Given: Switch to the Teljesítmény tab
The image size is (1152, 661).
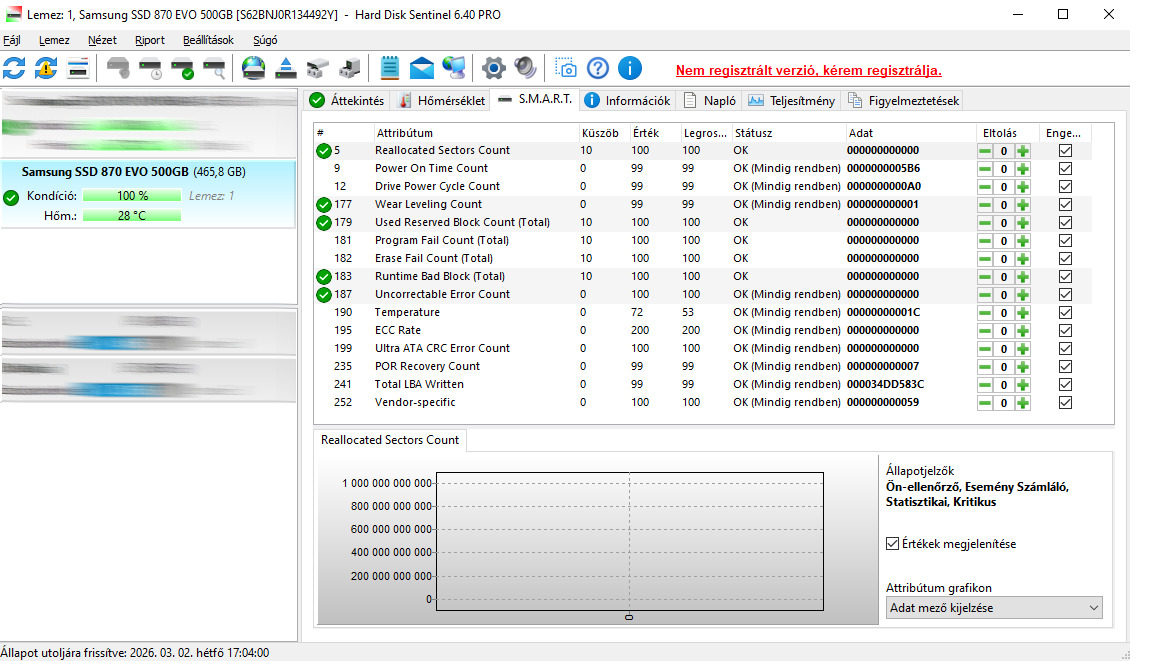Looking at the screenshot, I should tap(792, 101).
